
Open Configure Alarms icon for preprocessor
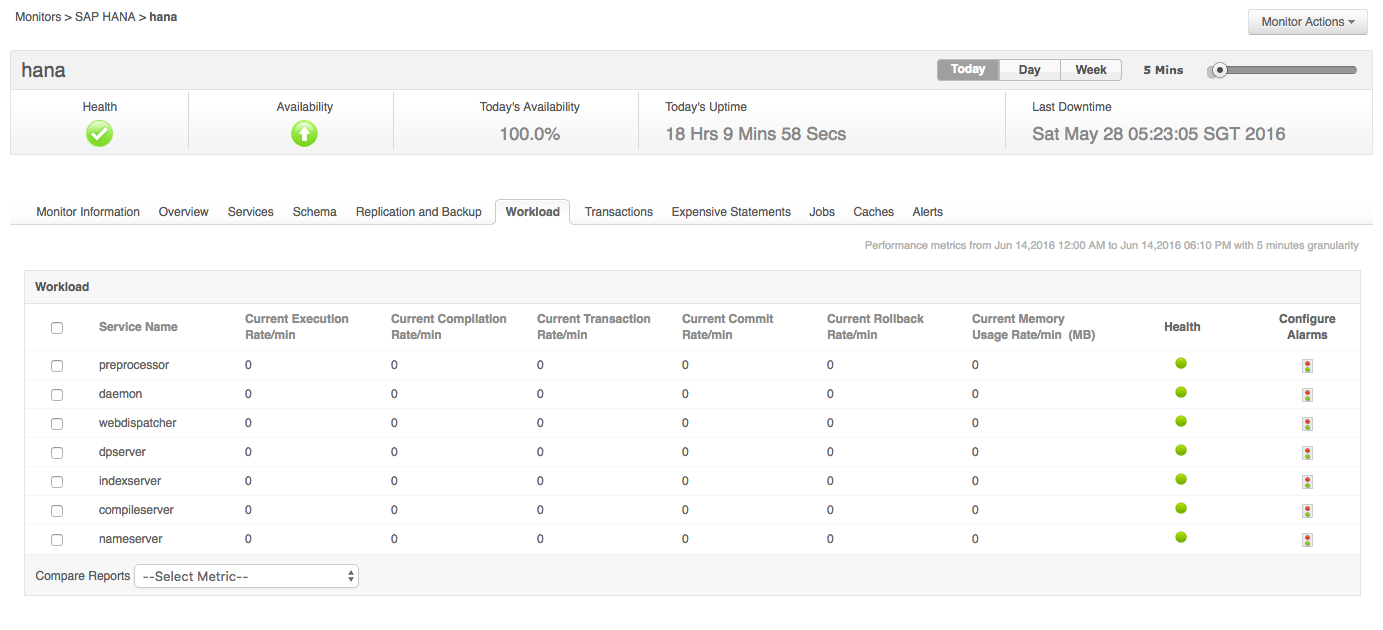pos(1307,366)
